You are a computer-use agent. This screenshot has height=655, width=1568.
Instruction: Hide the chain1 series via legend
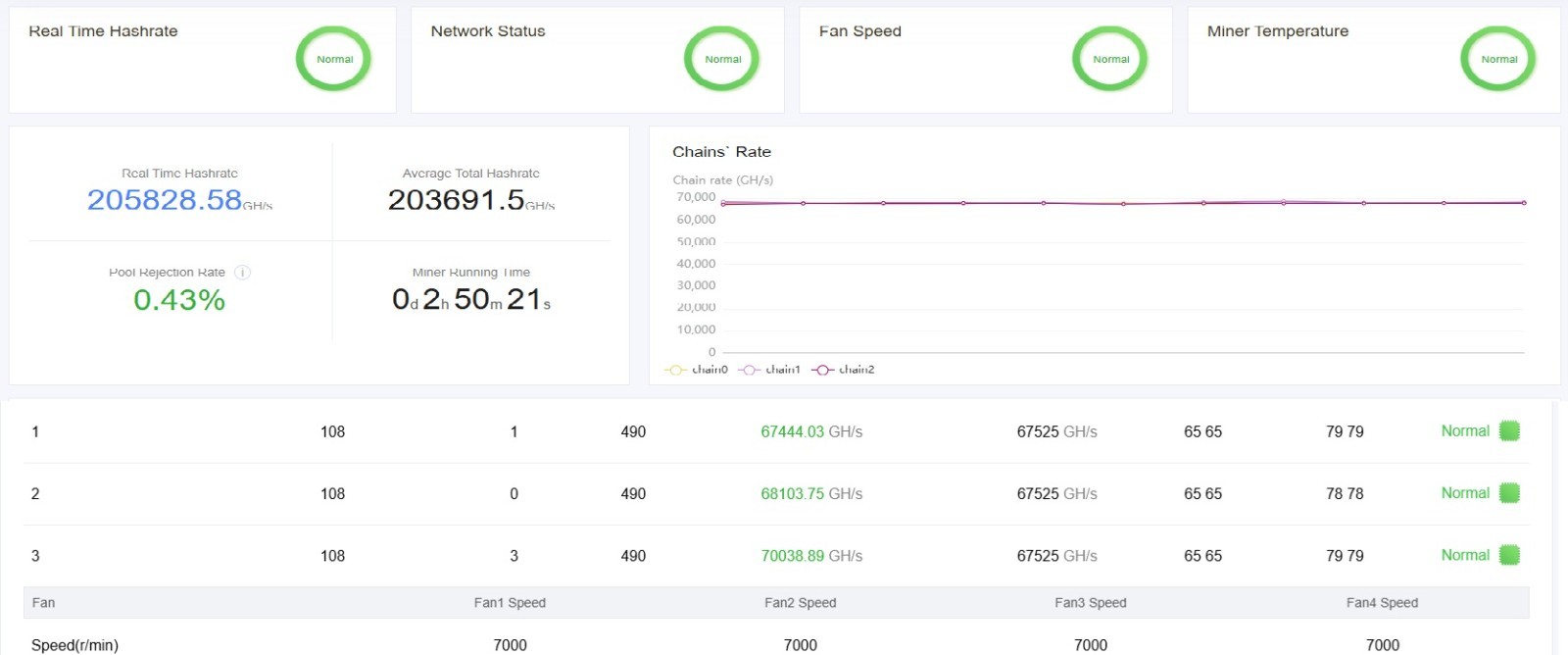click(x=770, y=370)
